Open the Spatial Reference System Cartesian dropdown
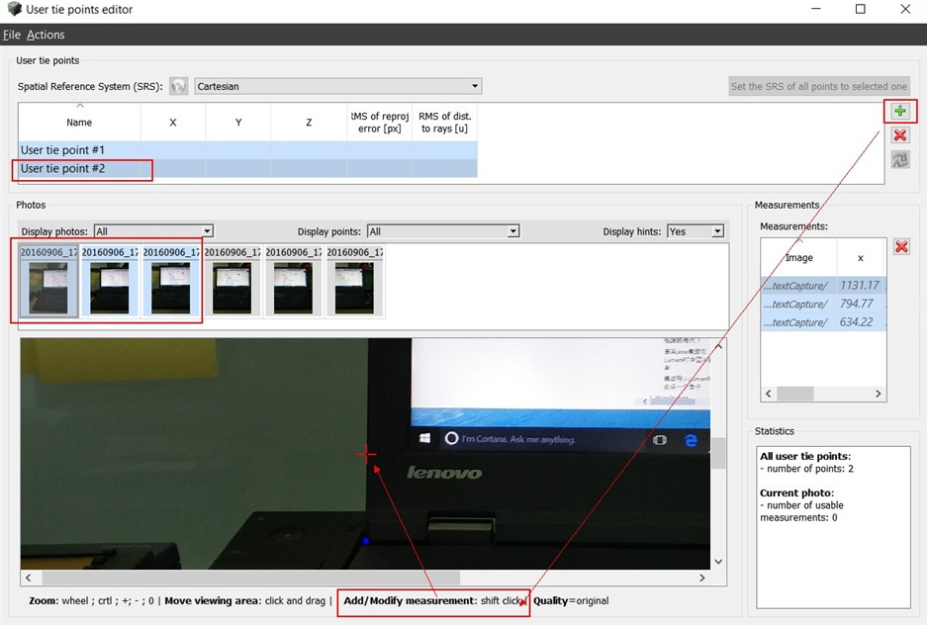Image resolution: width=927 pixels, height=625 pixels. pyautogui.click(x=338, y=87)
